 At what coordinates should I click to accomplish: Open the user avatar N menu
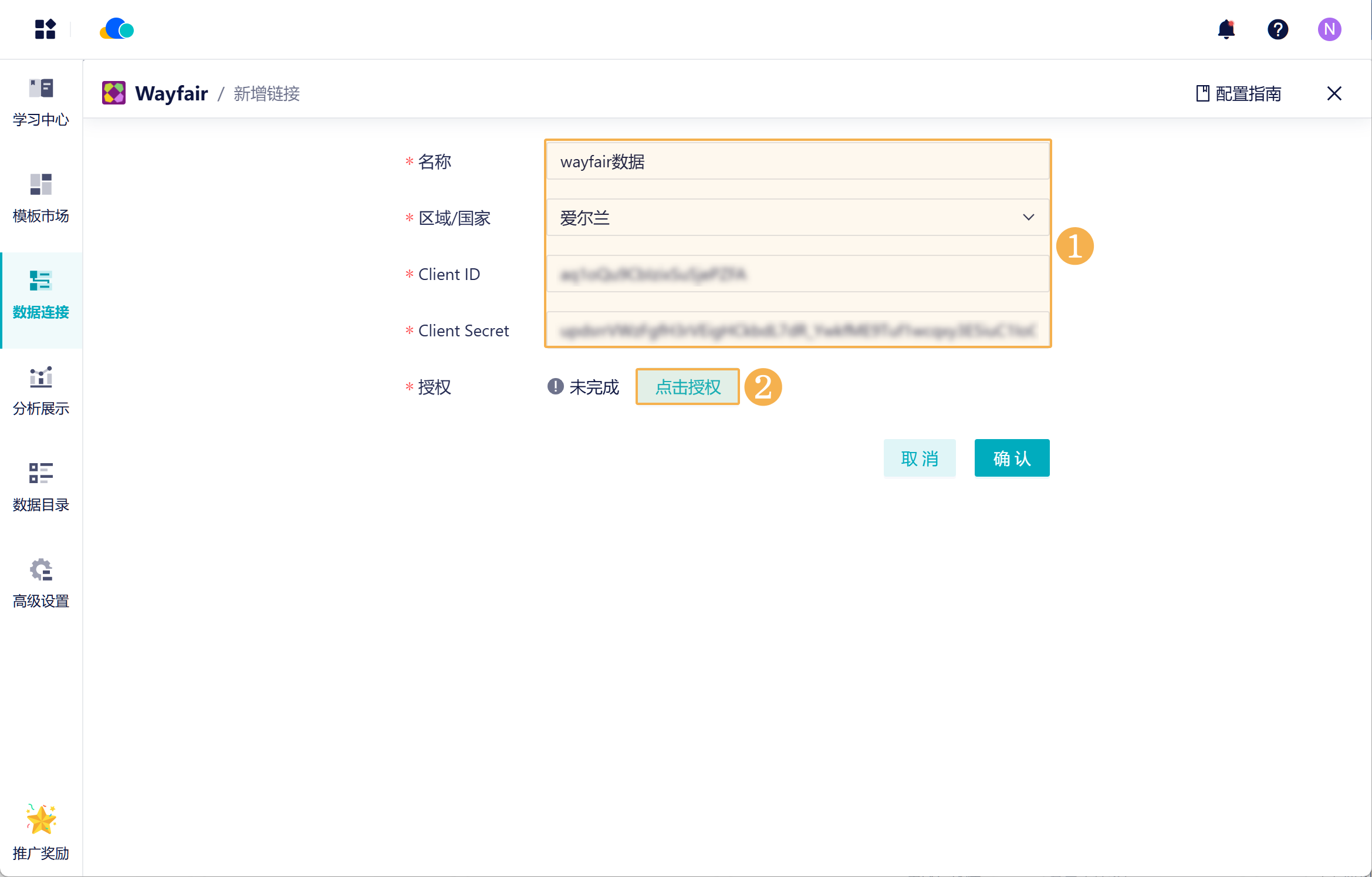point(1329,29)
